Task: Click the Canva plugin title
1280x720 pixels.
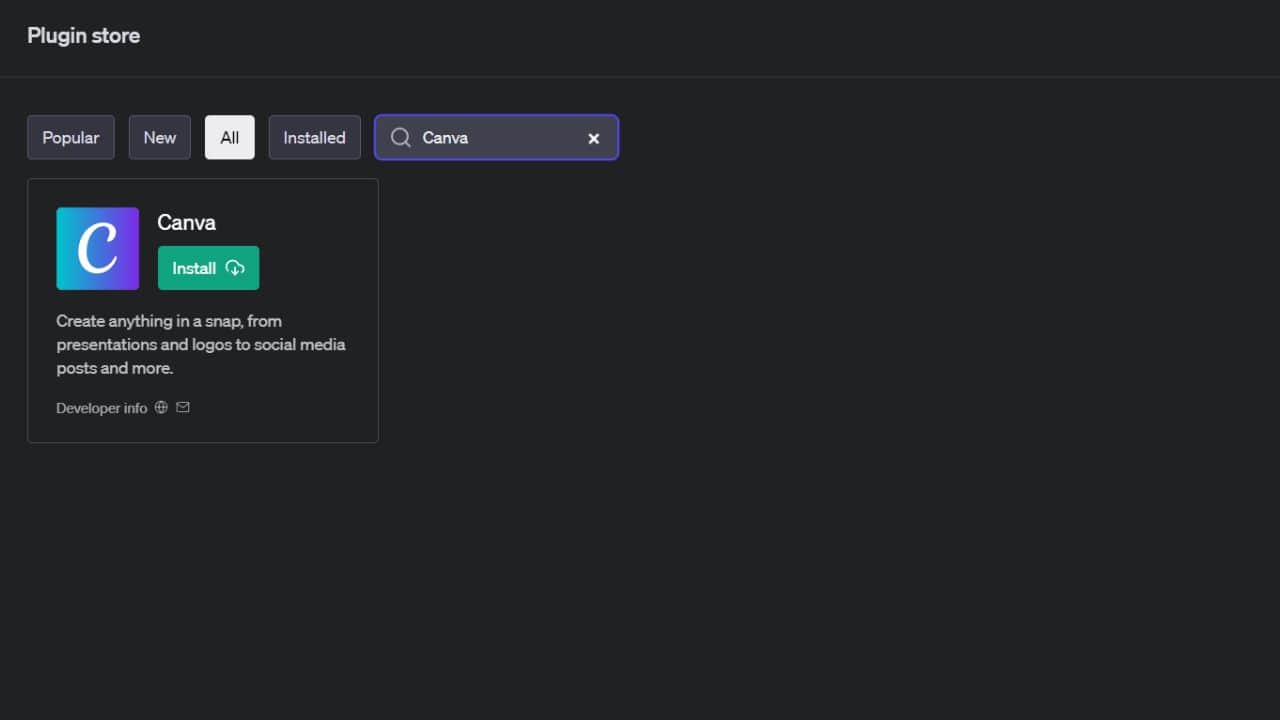Action: (187, 222)
